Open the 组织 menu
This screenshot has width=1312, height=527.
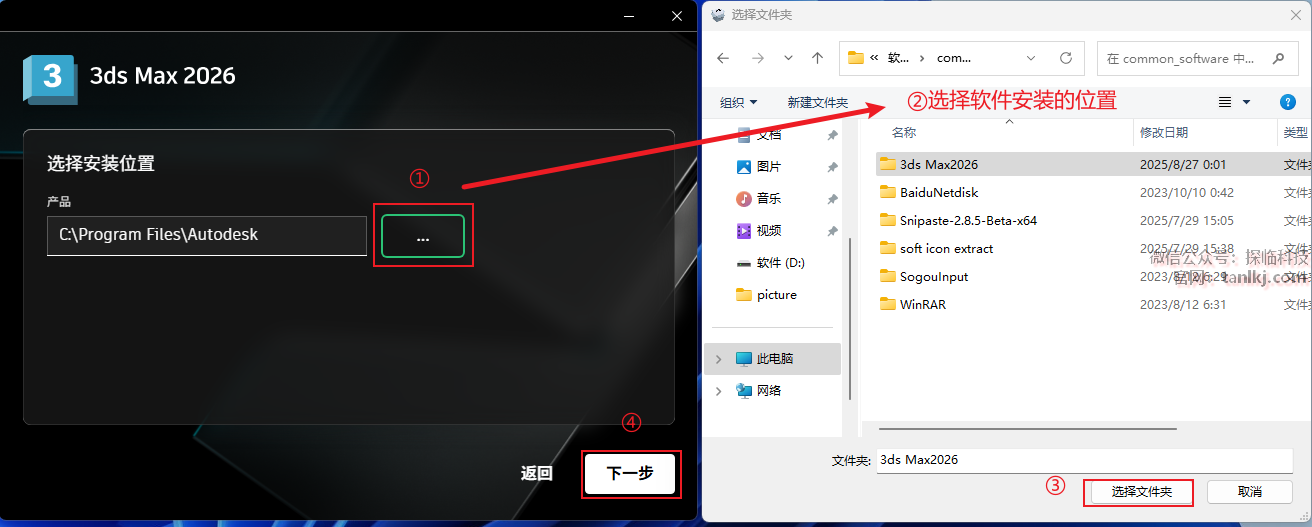(x=738, y=102)
